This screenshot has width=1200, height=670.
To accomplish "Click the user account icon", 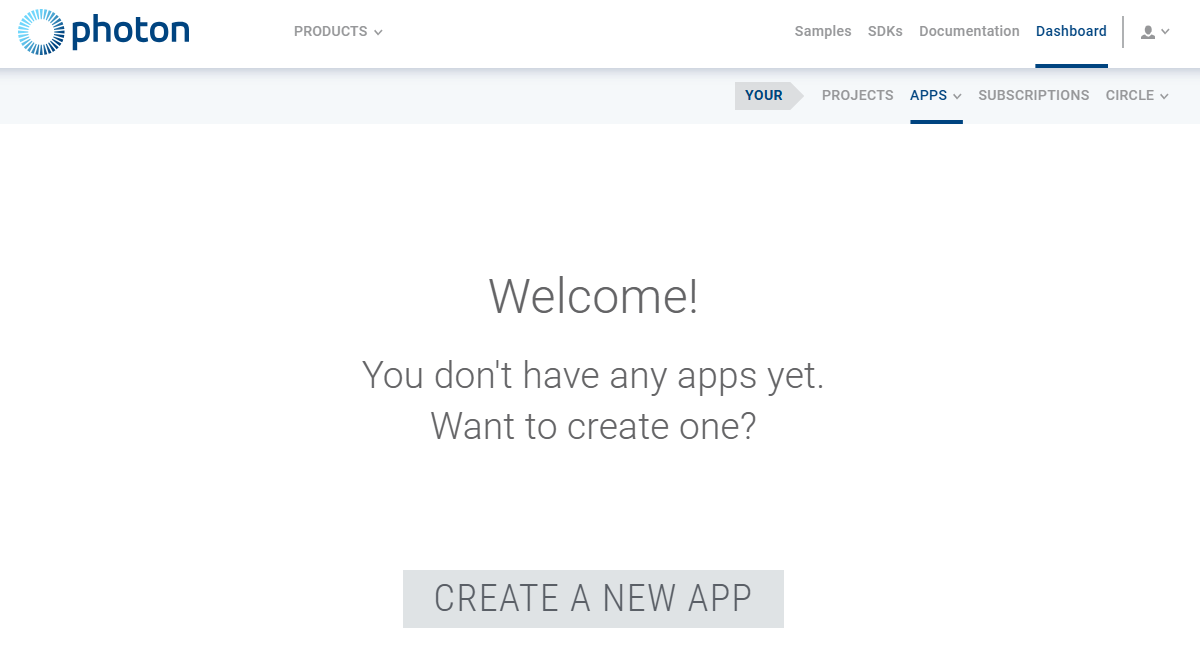I will (x=1148, y=32).
